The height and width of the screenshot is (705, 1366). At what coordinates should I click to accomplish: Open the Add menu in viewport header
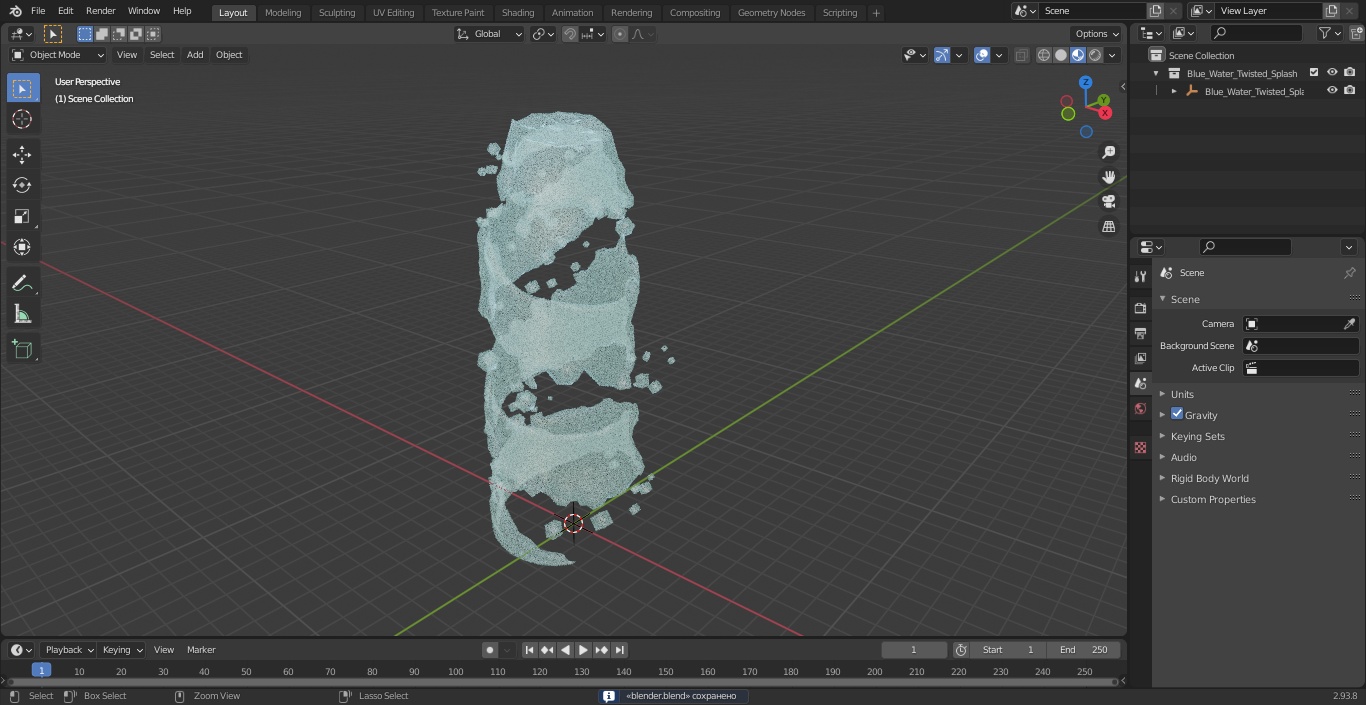[195, 55]
